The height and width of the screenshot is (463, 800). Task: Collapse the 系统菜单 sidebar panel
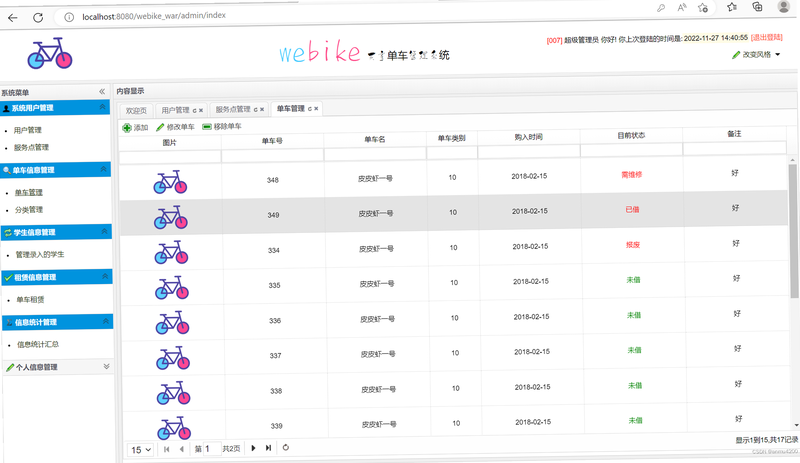click(x=102, y=91)
